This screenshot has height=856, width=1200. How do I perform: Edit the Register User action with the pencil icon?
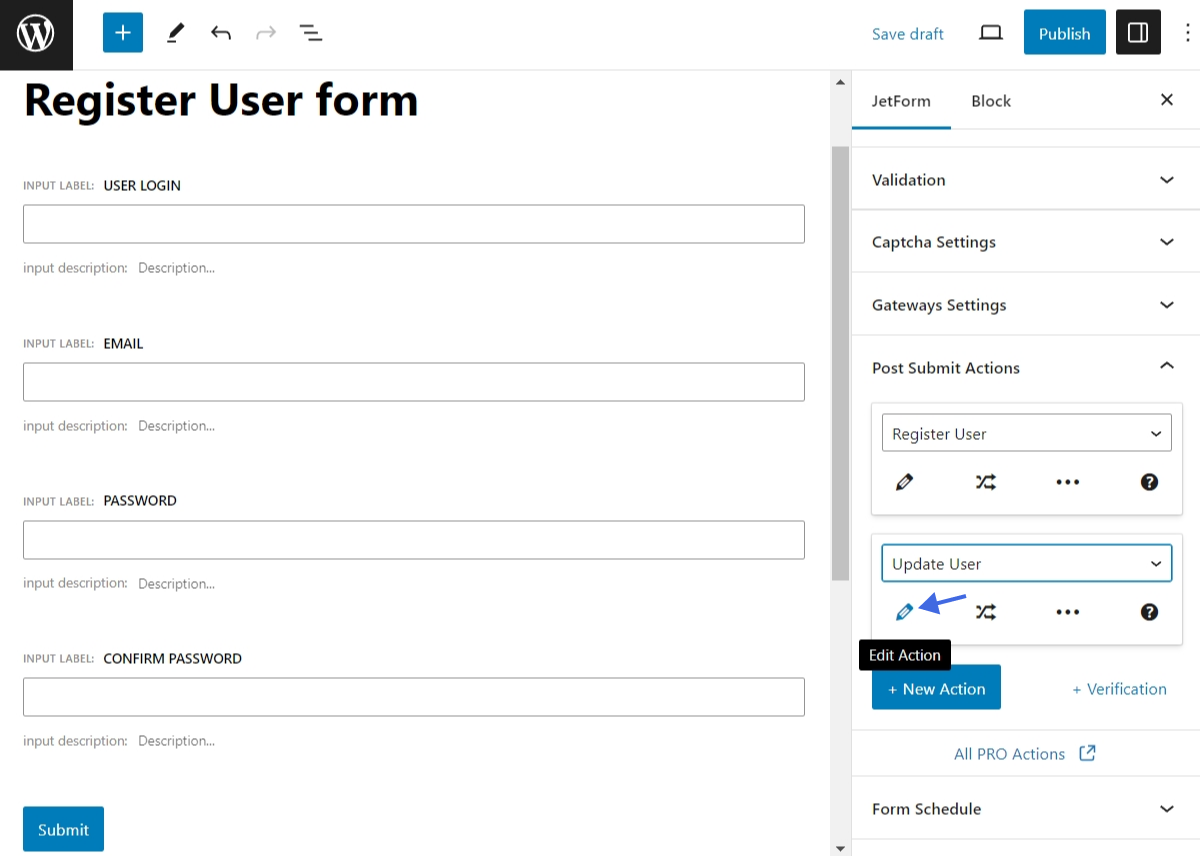click(904, 481)
